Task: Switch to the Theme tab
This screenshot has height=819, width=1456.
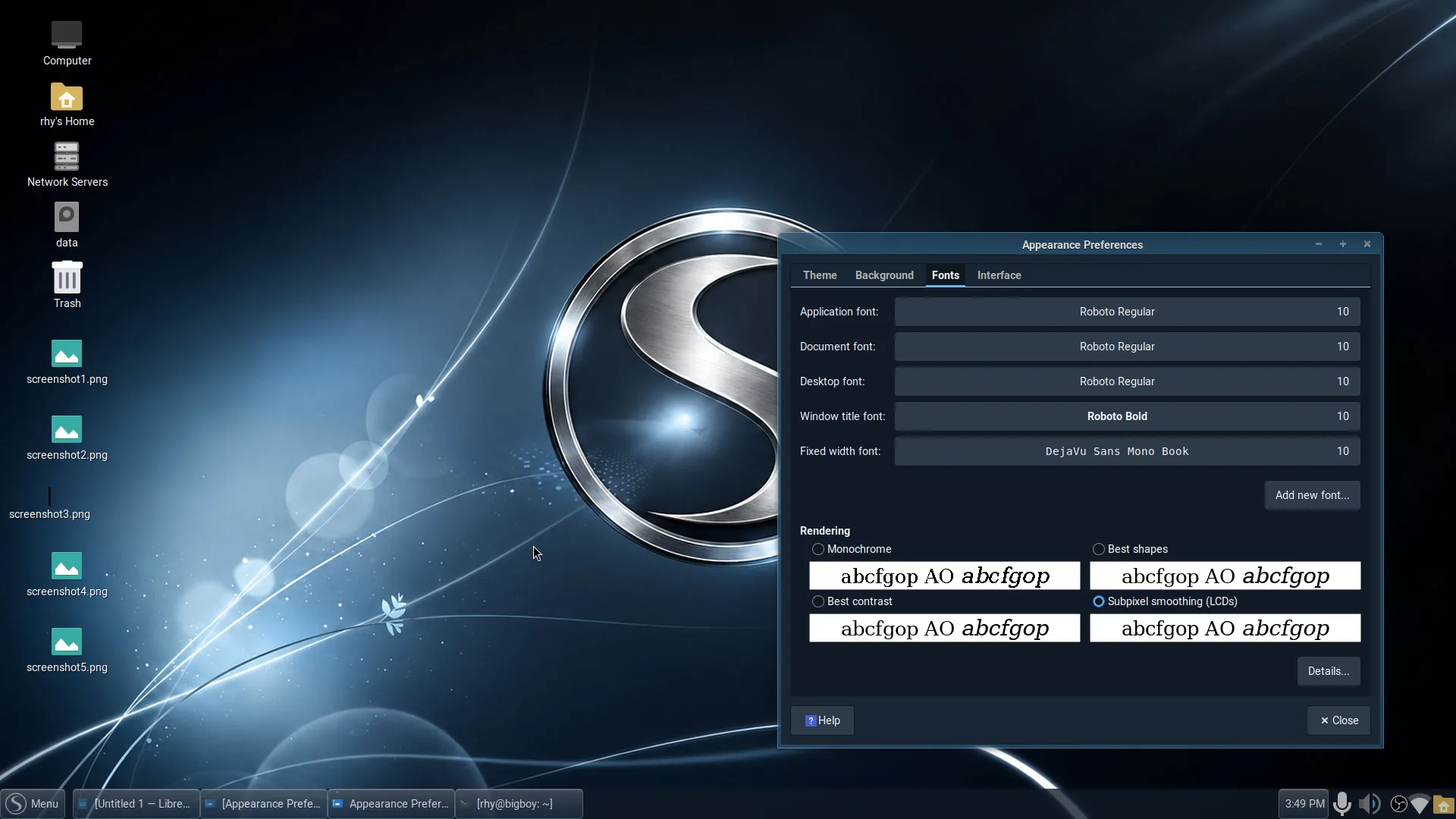Action: point(820,275)
